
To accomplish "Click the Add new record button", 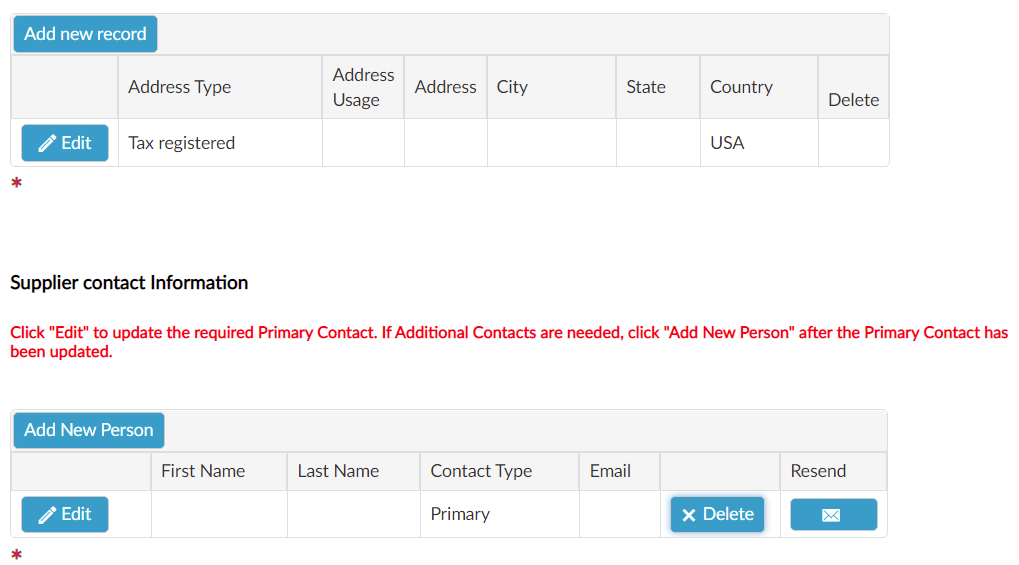I will [x=85, y=34].
